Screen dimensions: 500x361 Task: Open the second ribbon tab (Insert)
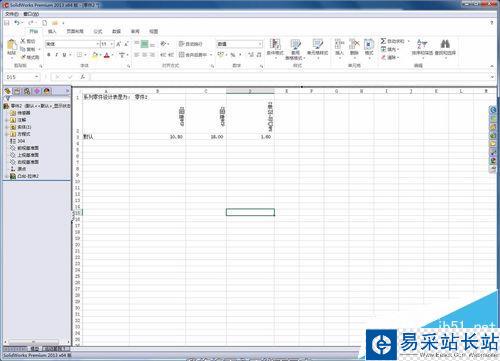52,31
